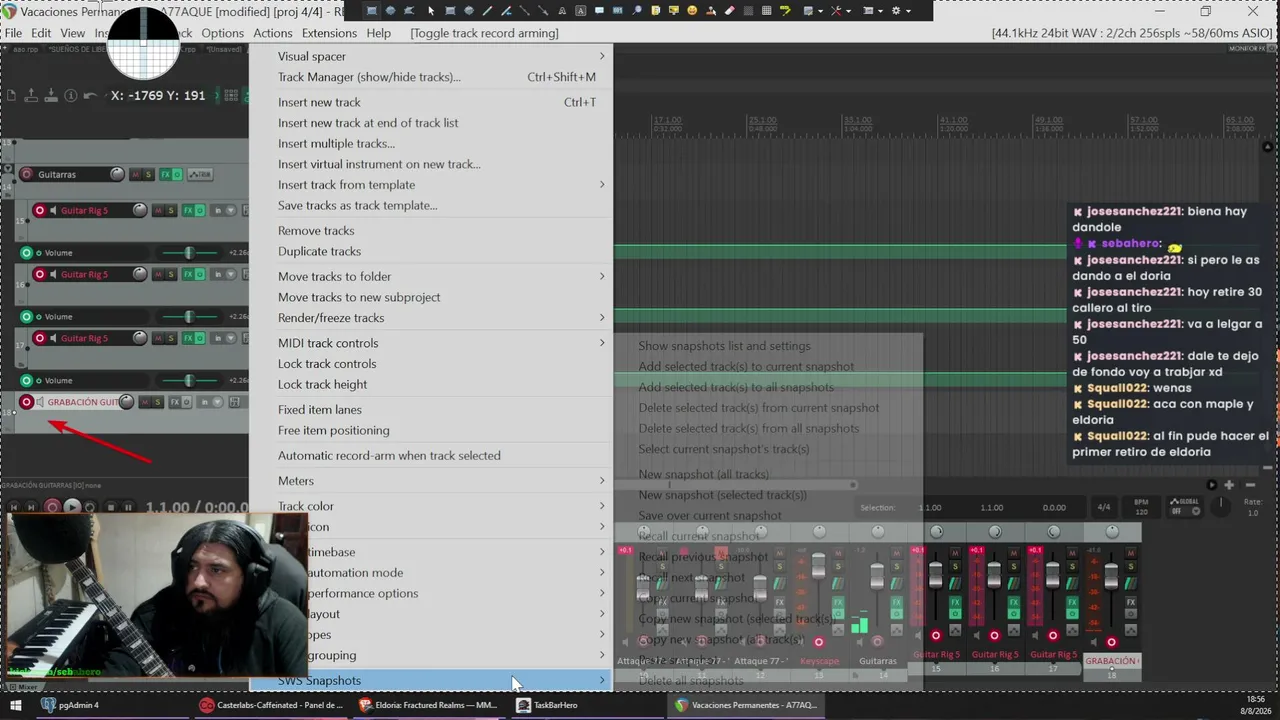Click the FX button on mixer strip 18

click(x=1131, y=602)
